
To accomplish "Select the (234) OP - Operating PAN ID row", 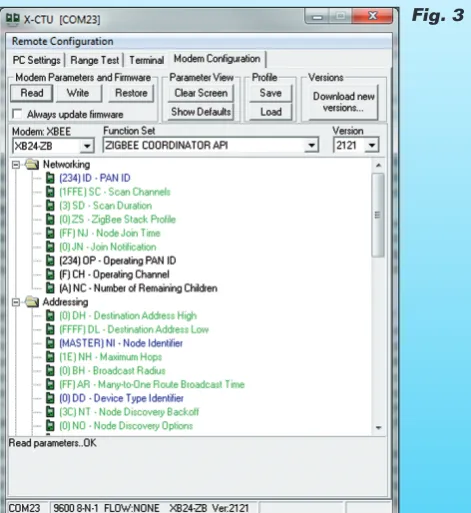I will 118,260.
